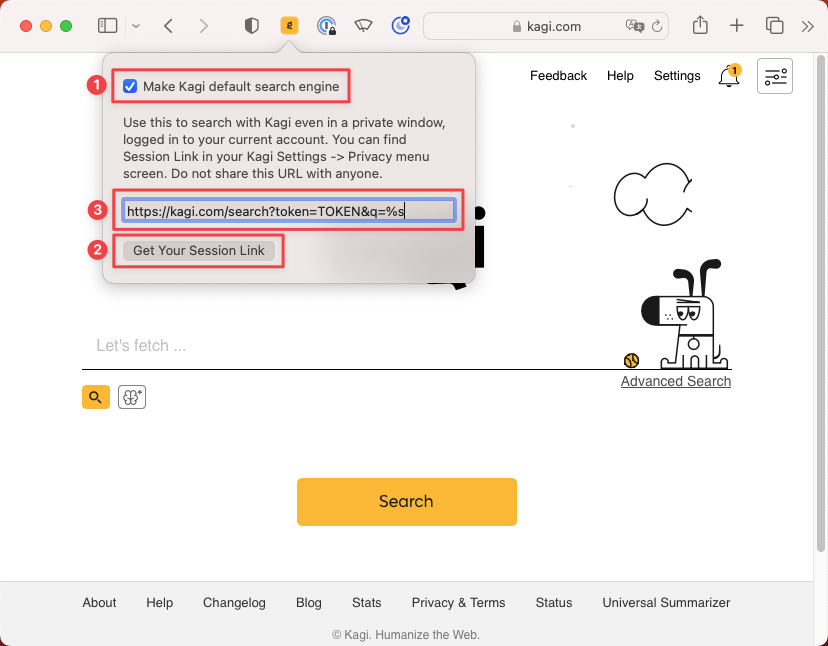This screenshot has height=646, width=828.
Task: Open the search customization sliders icon
Action: (775, 76)
